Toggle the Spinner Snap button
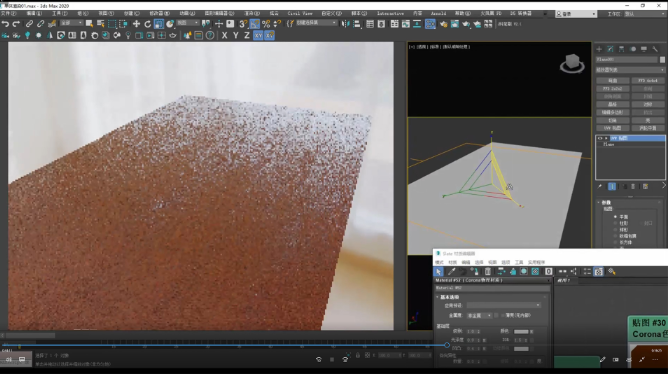The width and height of the screenshot is (669, 381). 277,24
